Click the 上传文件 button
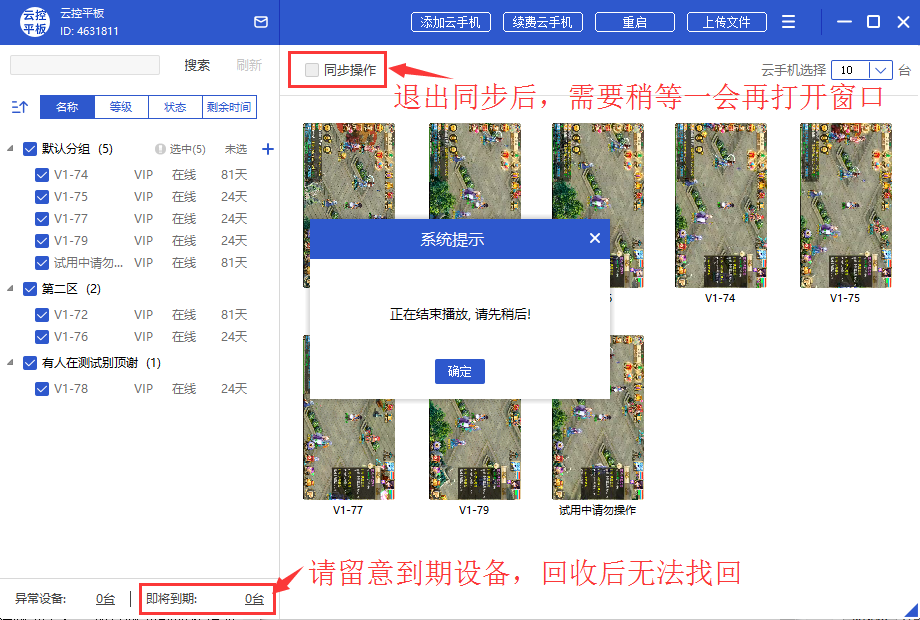This screenshot has width=920, height=620. tap(727, 22)
